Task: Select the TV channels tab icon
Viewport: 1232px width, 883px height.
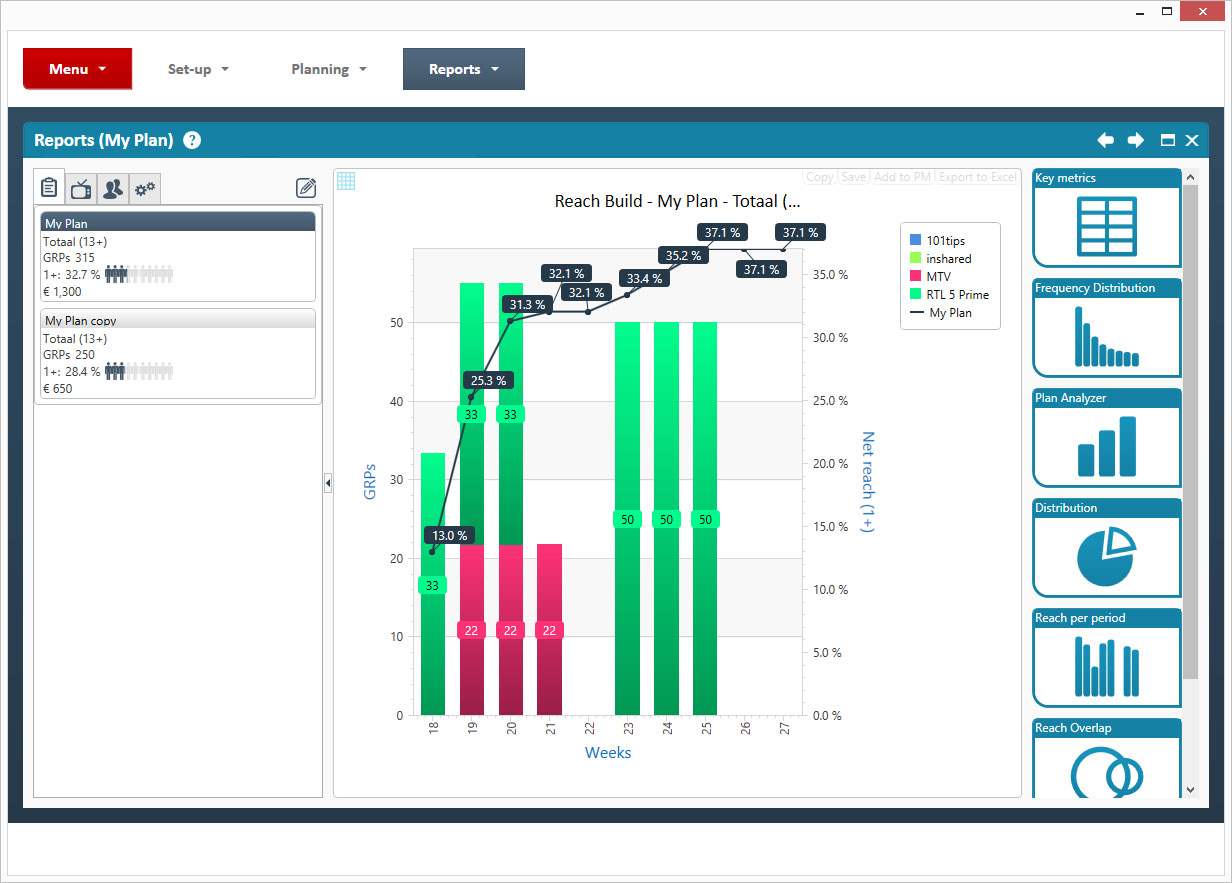Action: coord(81,188)
